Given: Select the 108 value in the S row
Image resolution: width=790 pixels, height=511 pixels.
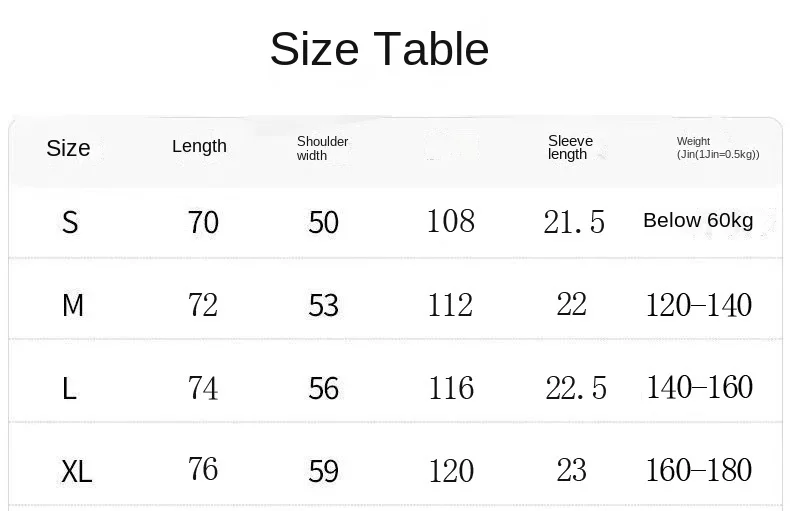Looking at the screenshot, I should (450, 221).
